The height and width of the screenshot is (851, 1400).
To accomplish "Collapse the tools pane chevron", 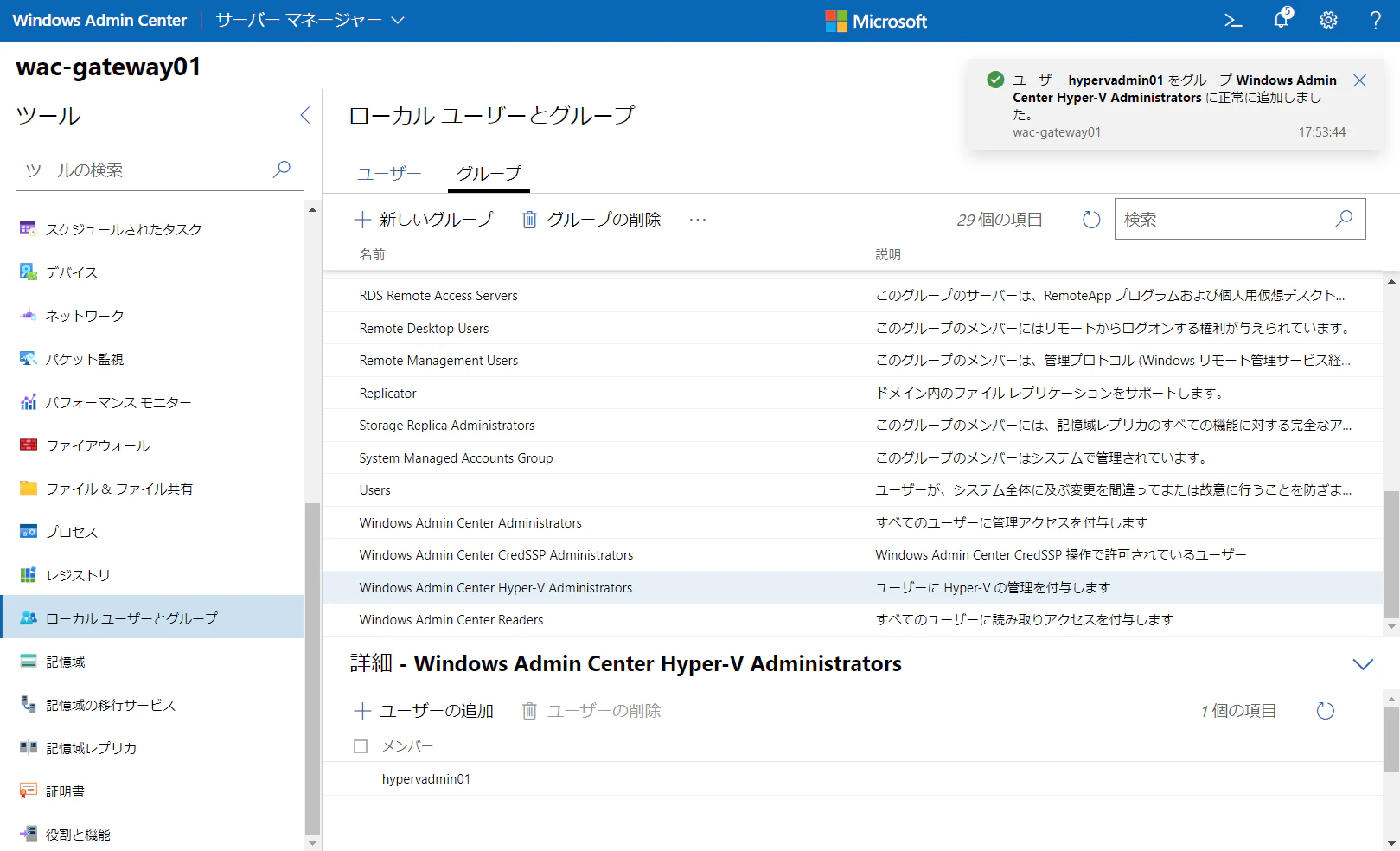I will [304, 115].
